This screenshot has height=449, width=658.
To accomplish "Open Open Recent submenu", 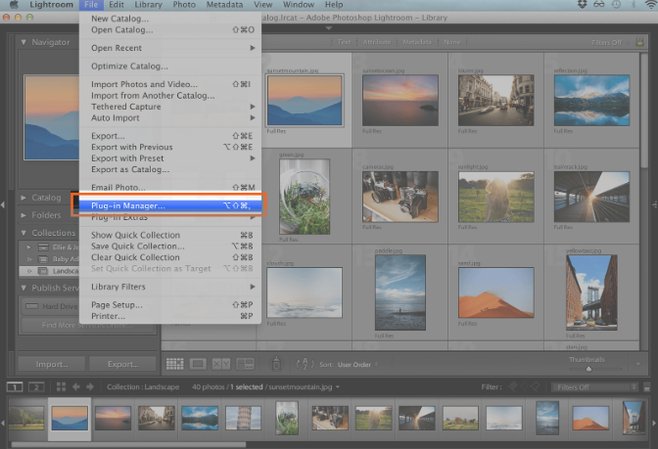I will click(170, 48).
